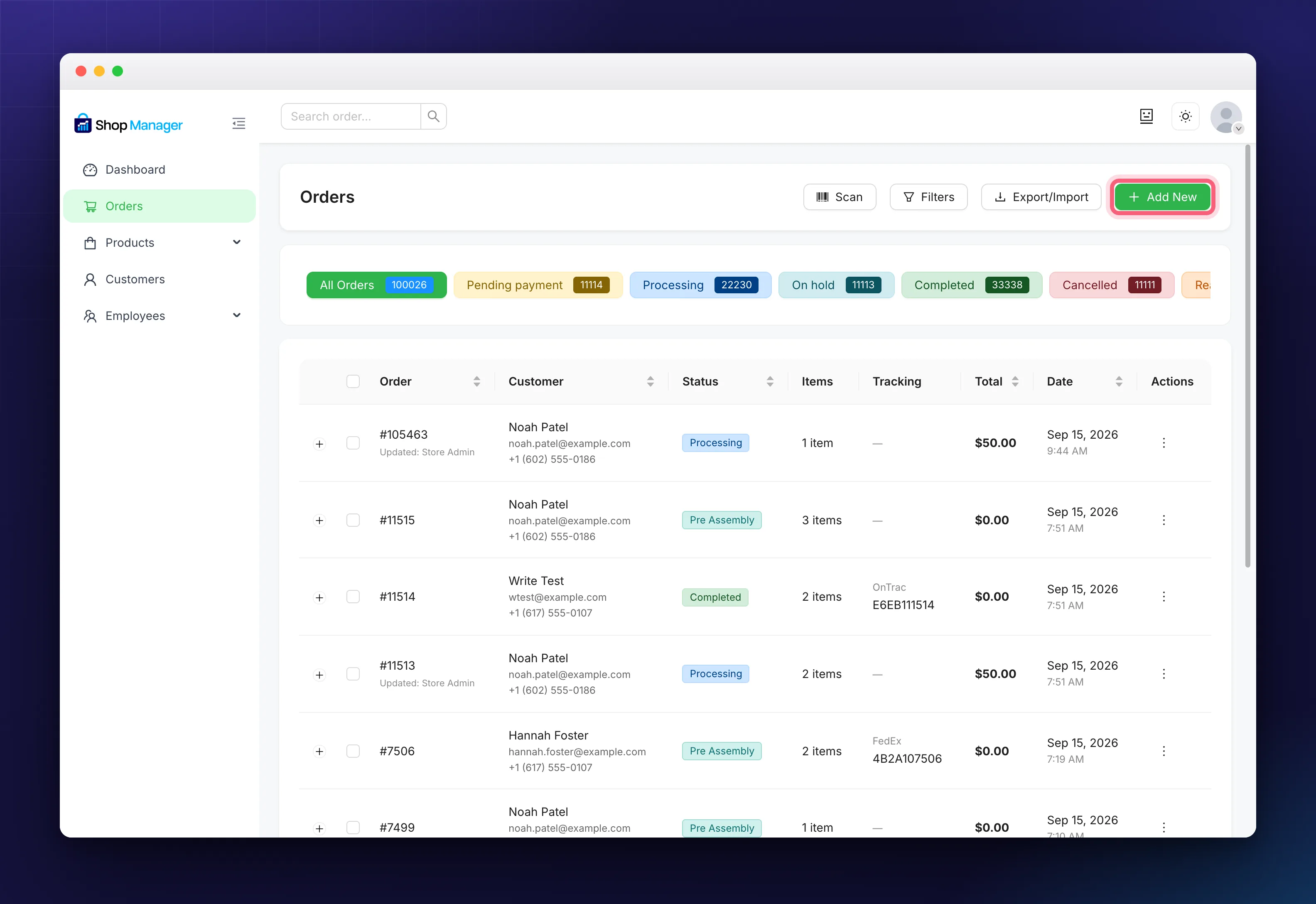
Task: Open actions menu for order #11515
Action: click(1164, 520)
